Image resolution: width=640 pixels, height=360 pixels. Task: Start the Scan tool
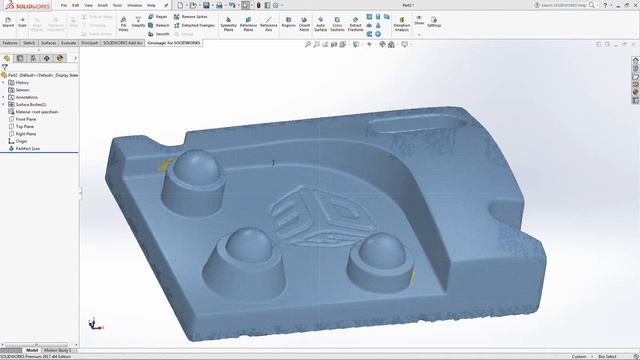tap(22, 22)
